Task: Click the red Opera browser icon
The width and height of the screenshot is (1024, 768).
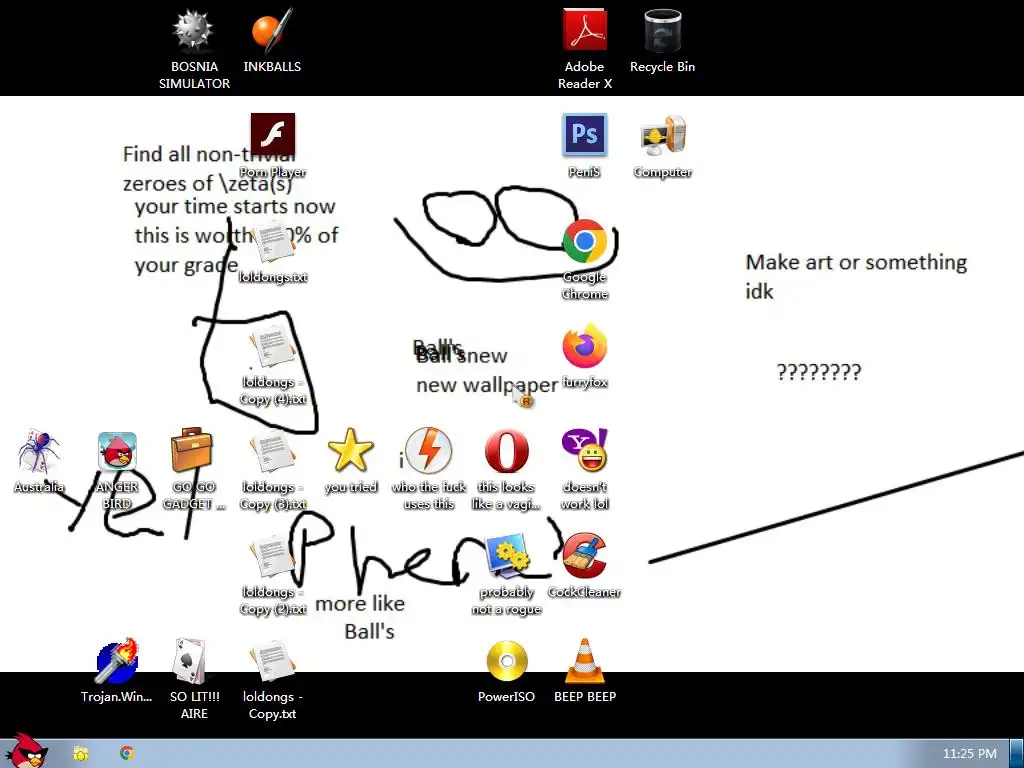Action: [506, 470]
